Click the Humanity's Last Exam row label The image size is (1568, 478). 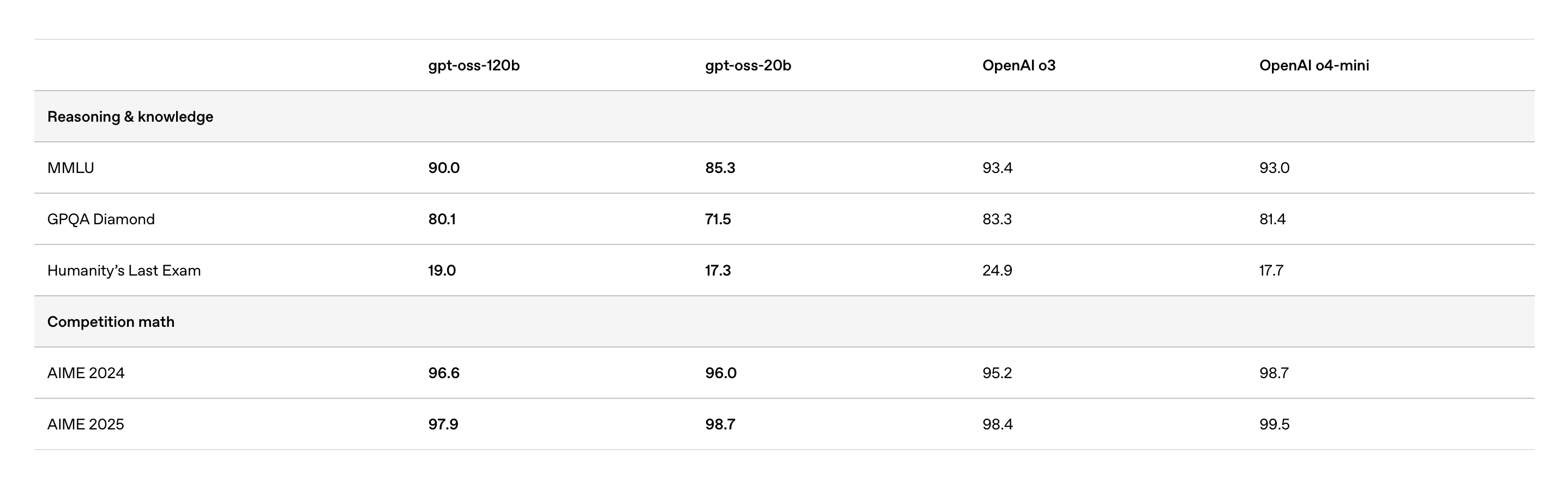pyautogui.click(x=124, y=270)
